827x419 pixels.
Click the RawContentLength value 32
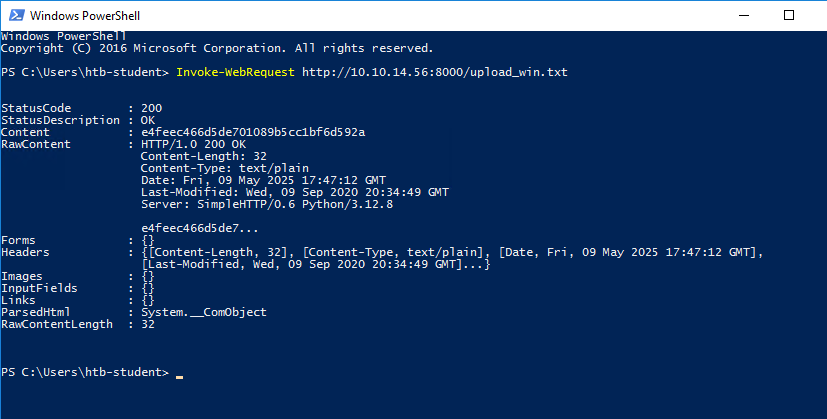(148, 325)
